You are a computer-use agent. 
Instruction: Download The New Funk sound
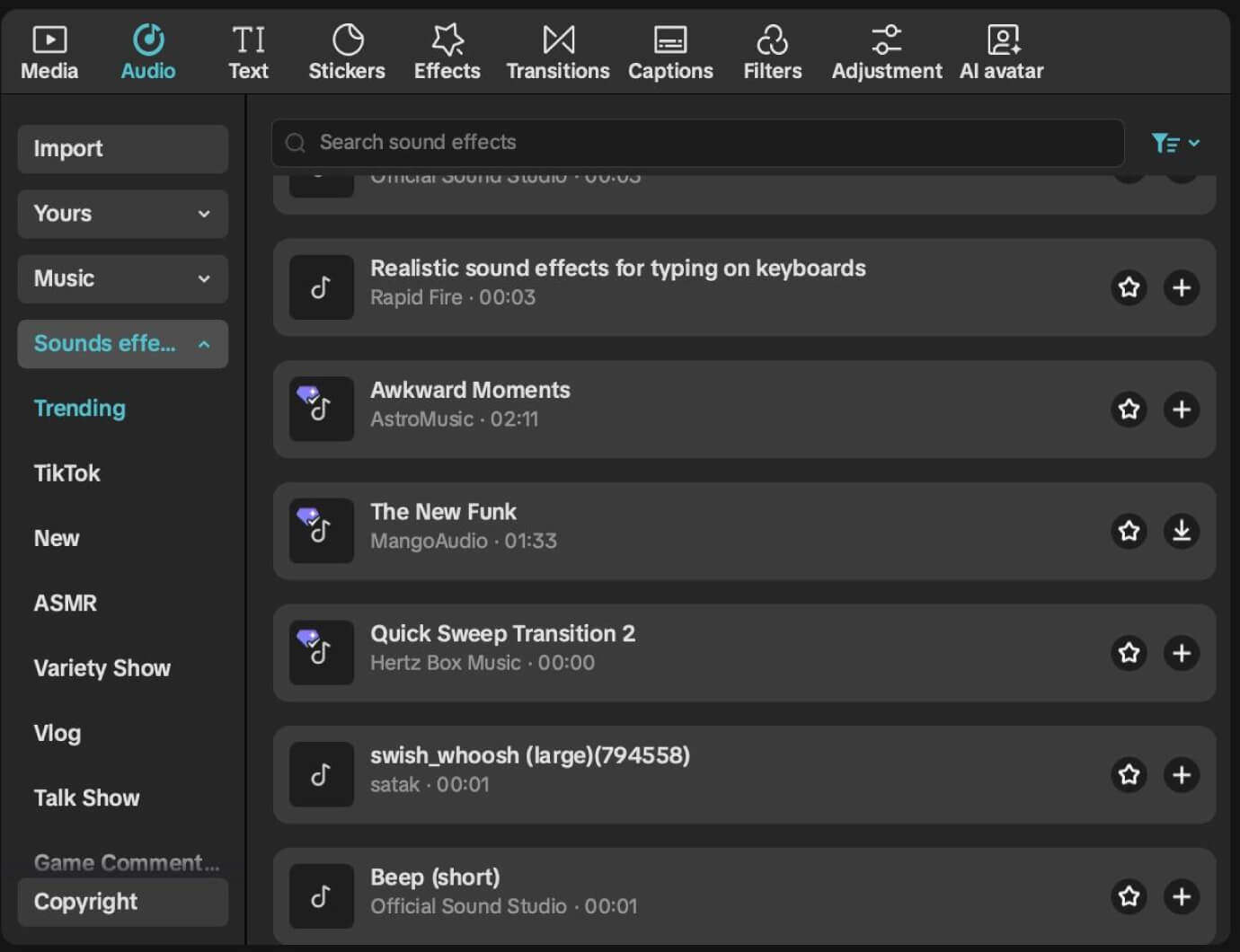coord(1182,531)
